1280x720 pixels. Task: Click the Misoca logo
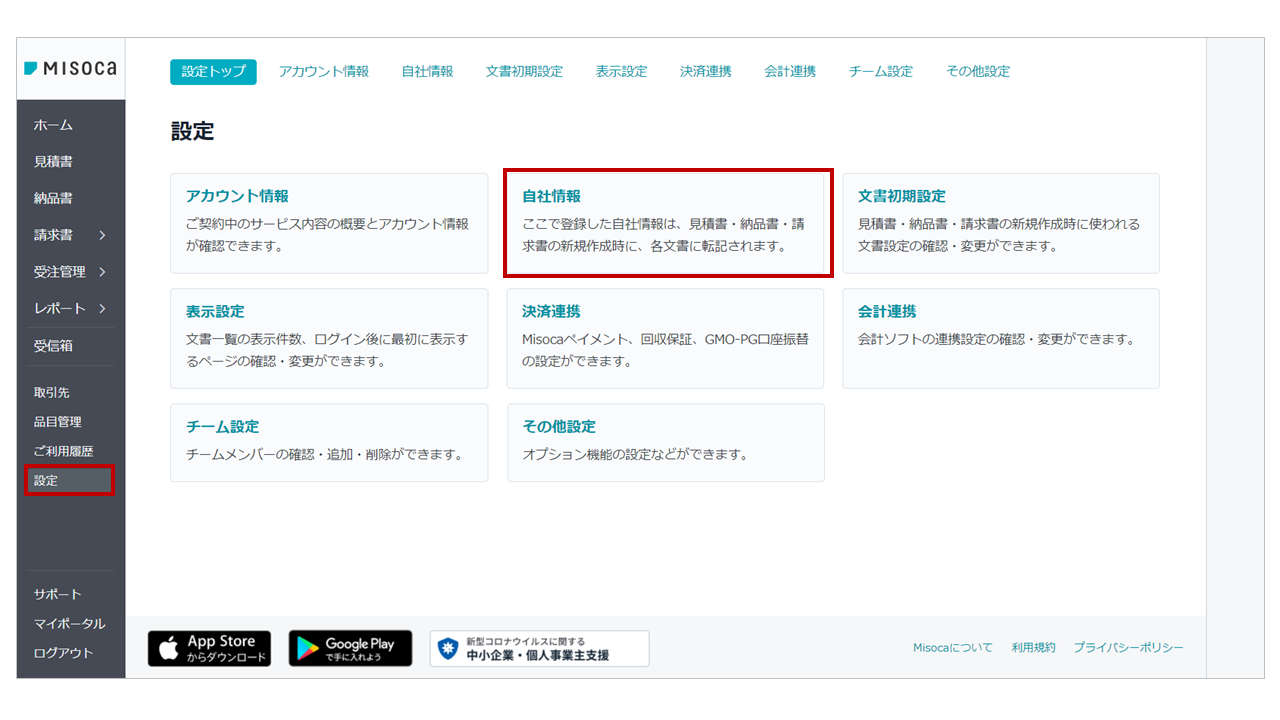pos(68,66)
